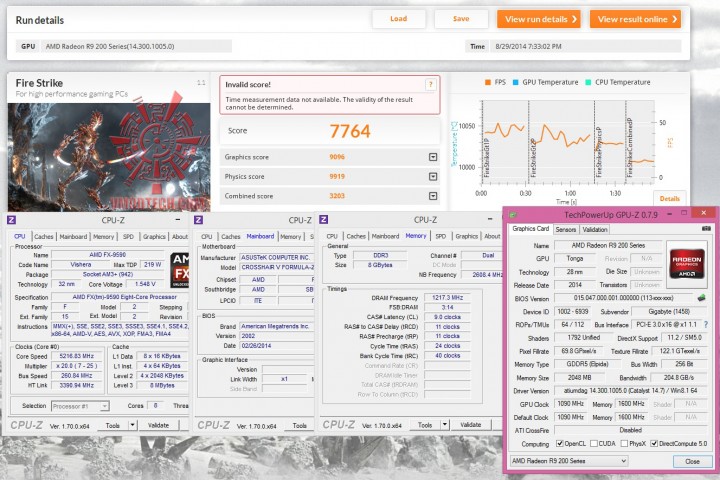Image resolution: width=720 pixels, height=480 pixels.
Task: Toggle the CUDA checkbox
Action: coord(594,443)
